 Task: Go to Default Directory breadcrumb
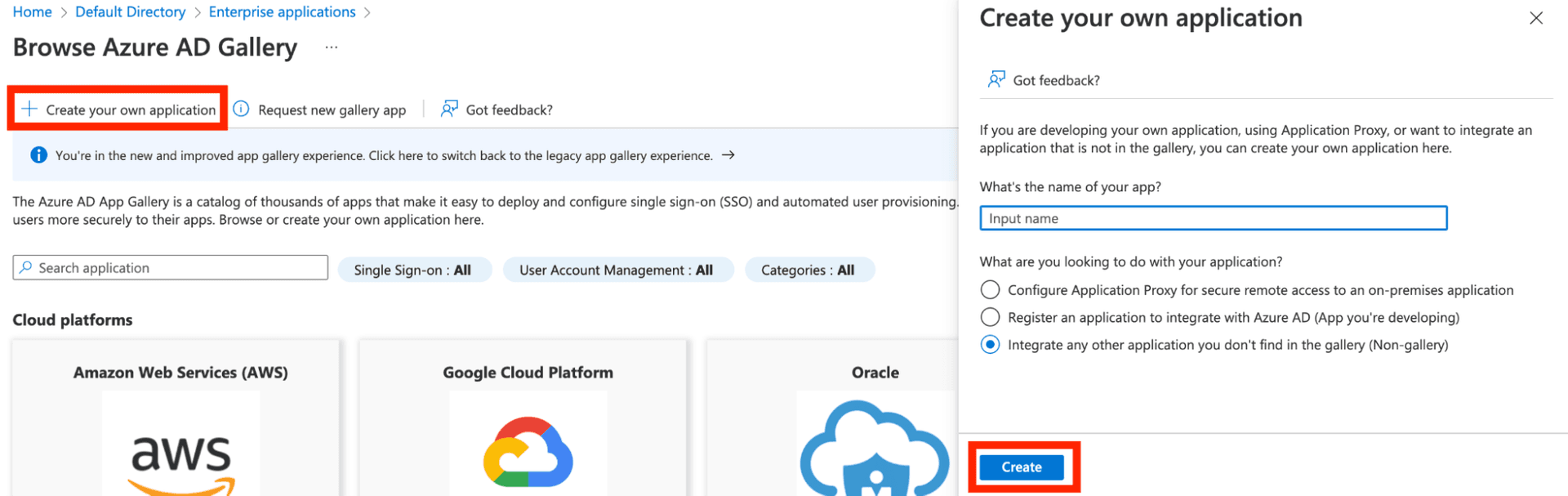point(130,12)
